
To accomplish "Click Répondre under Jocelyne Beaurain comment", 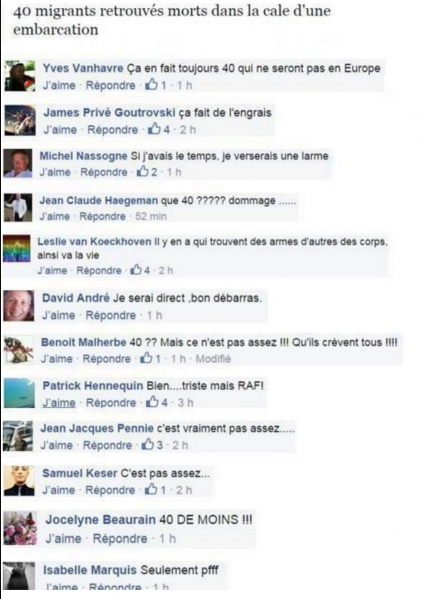I will tap(120, 539).
